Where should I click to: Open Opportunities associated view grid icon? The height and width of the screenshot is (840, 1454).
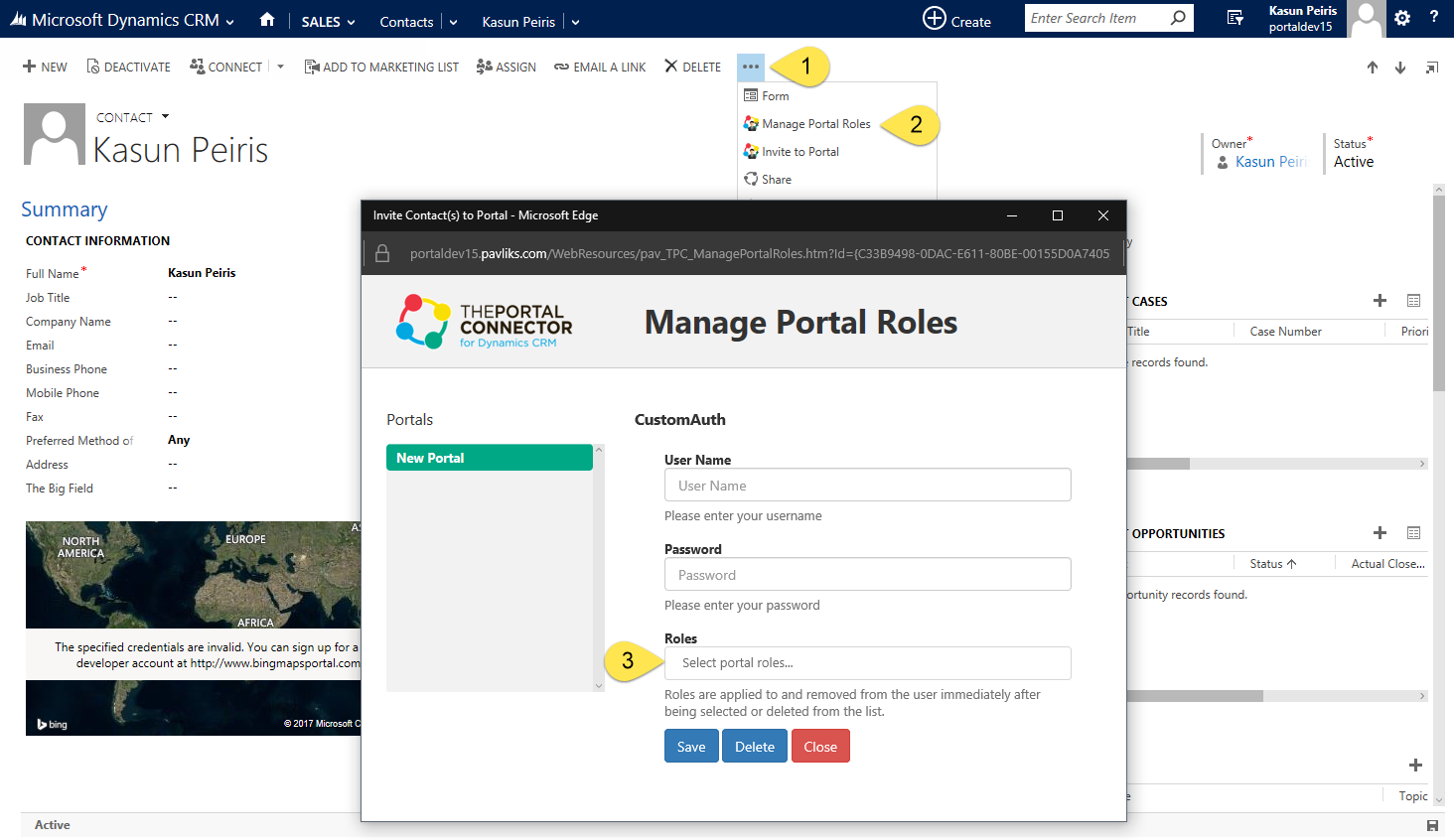click(1413, 532)
